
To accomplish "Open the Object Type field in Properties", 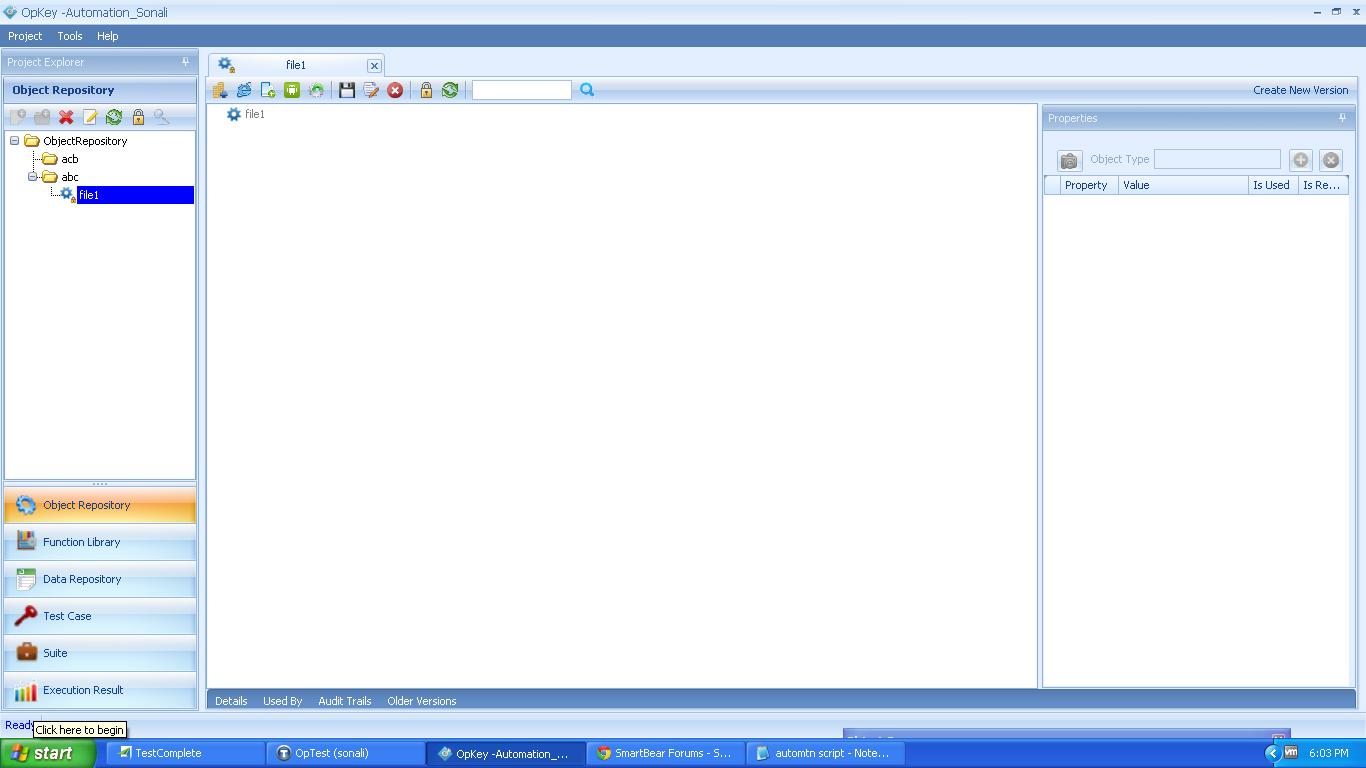I will 1217,159.
